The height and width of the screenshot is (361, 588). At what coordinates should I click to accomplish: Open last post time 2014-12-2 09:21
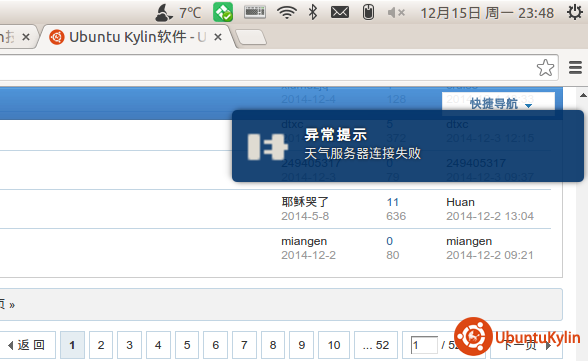(x=489, y=255)
